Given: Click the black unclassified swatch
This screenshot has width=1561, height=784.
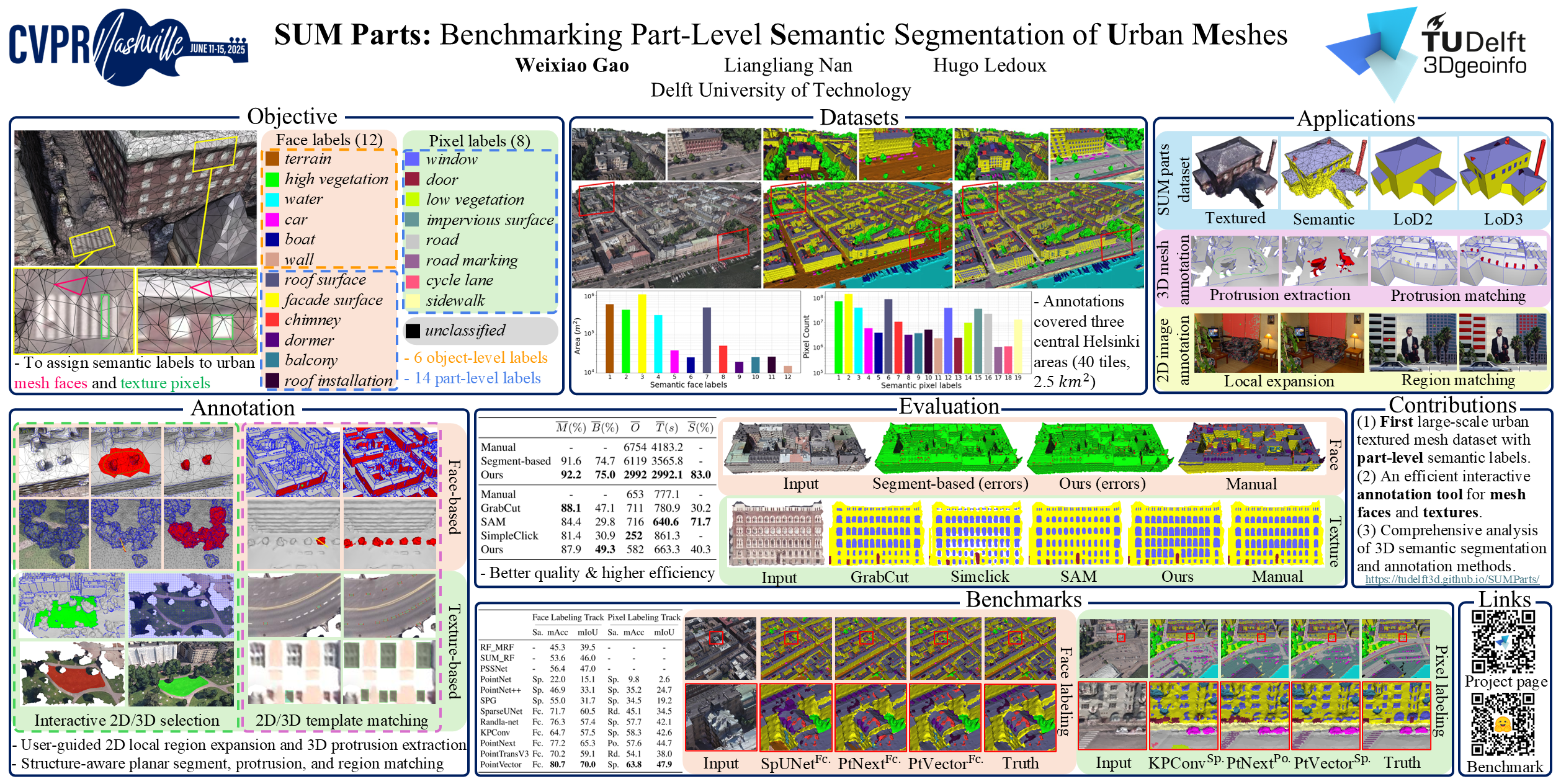Looking at the screenshot, I should [x=413, y=331].
